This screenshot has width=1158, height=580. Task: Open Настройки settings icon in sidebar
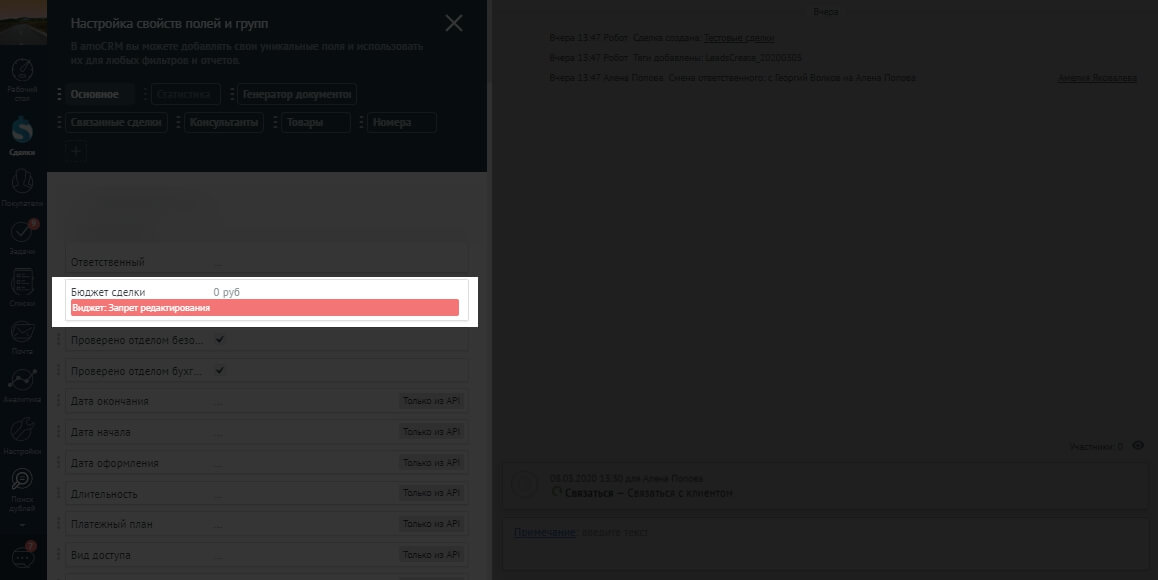point(22,434)
